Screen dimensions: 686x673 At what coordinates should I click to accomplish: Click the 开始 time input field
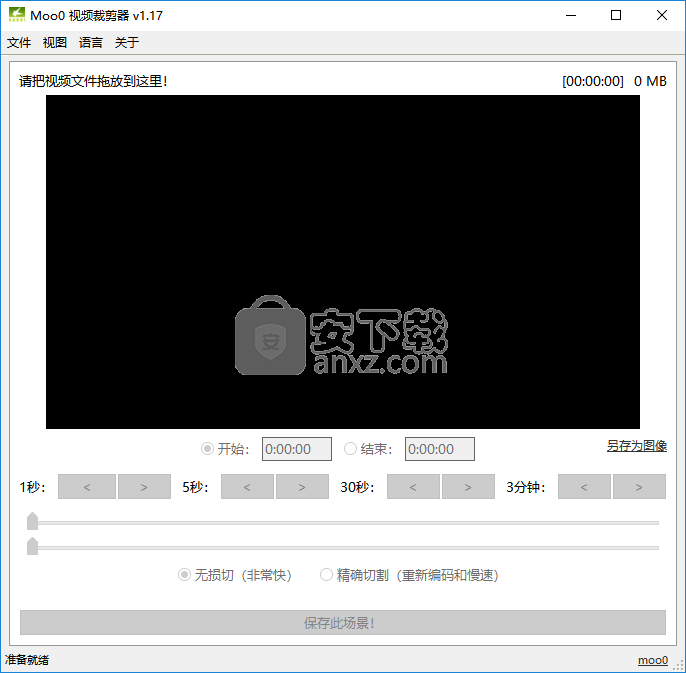coord(297,449)
